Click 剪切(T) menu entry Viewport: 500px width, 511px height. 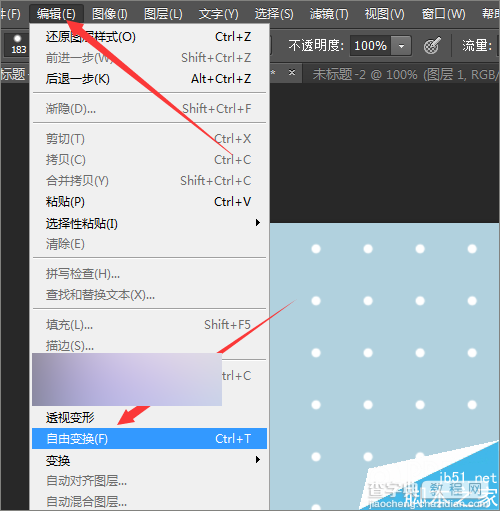click(x=149, y=139)
